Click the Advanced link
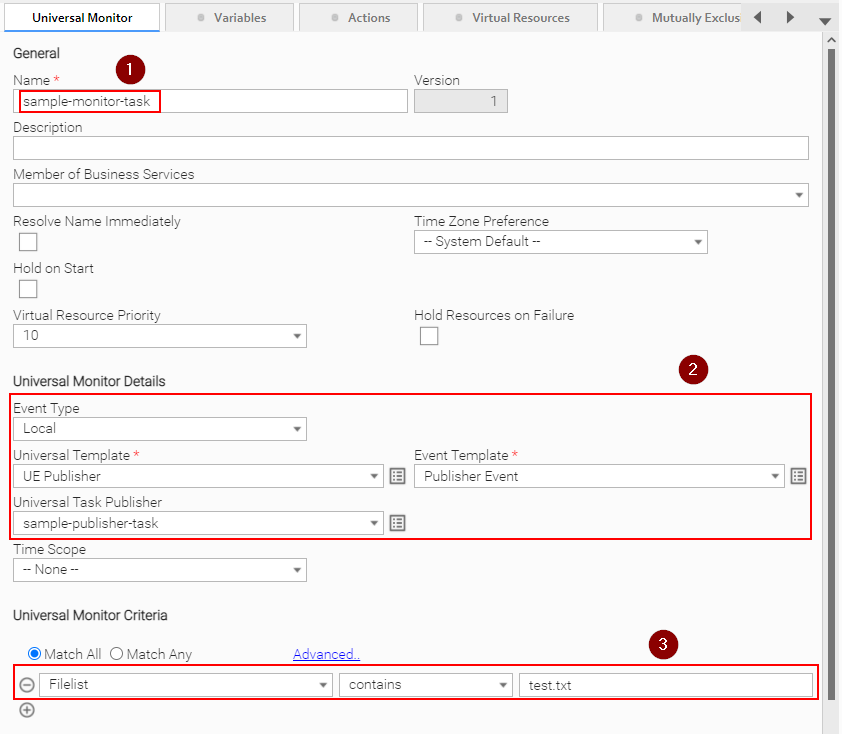842x734 pixels. pos(326,654)
